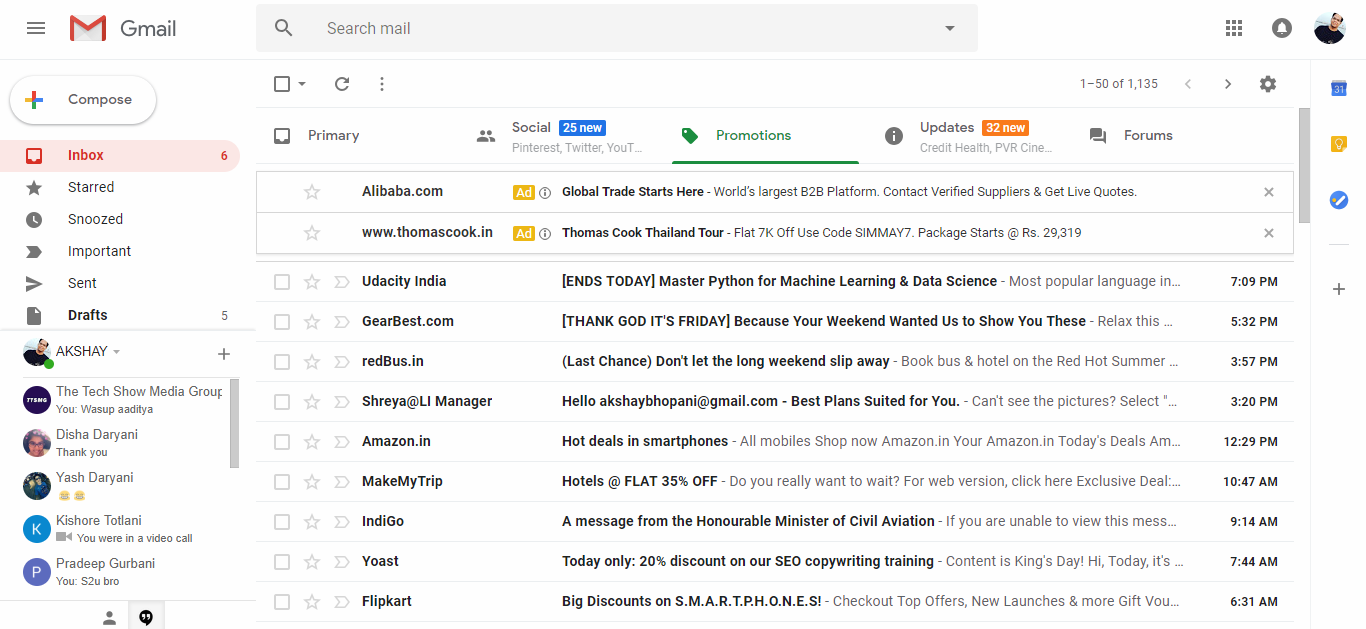The height and width of the screenshot is (629, 1366).
Task: Click the get add-ons plus icon
Action: [1339, 289]
